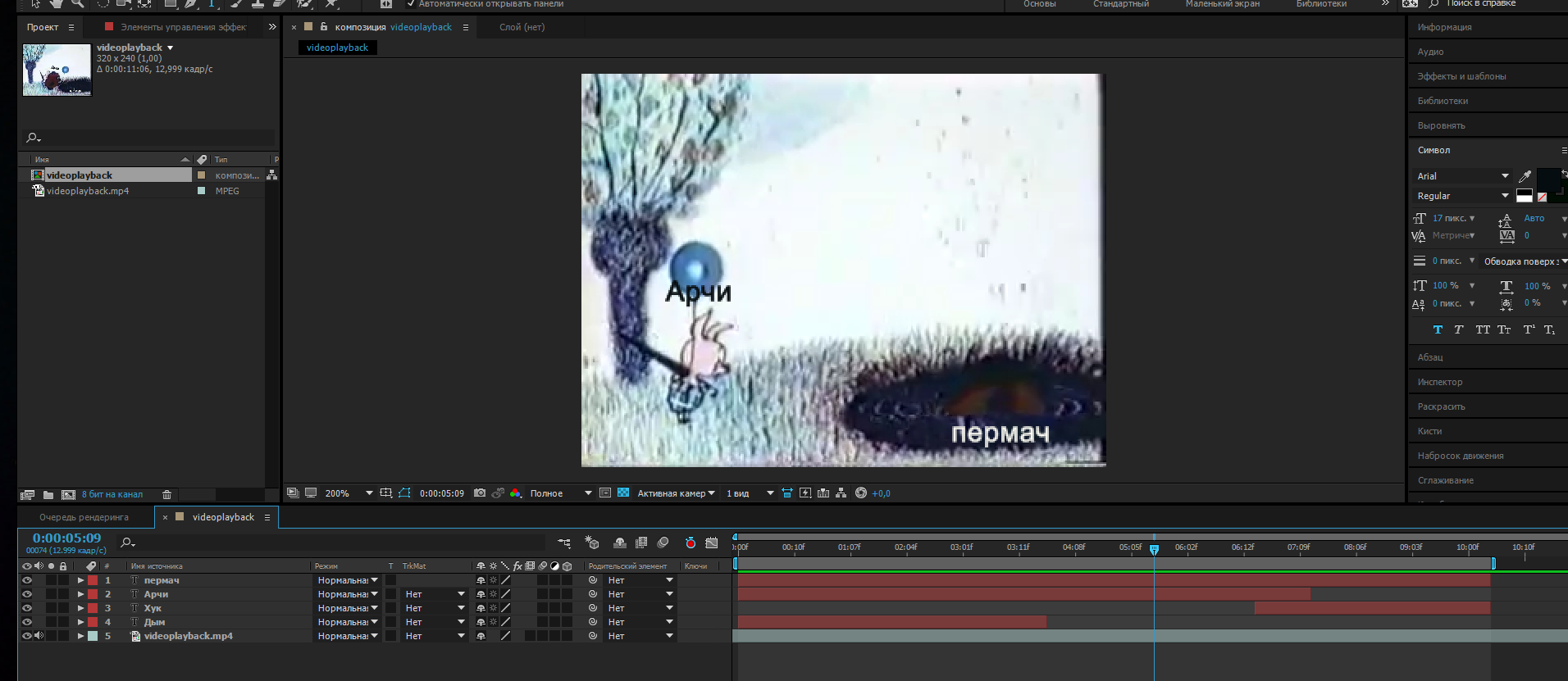Create a new composition from the Project panel
1568x681 pixels.
point(68,495)
